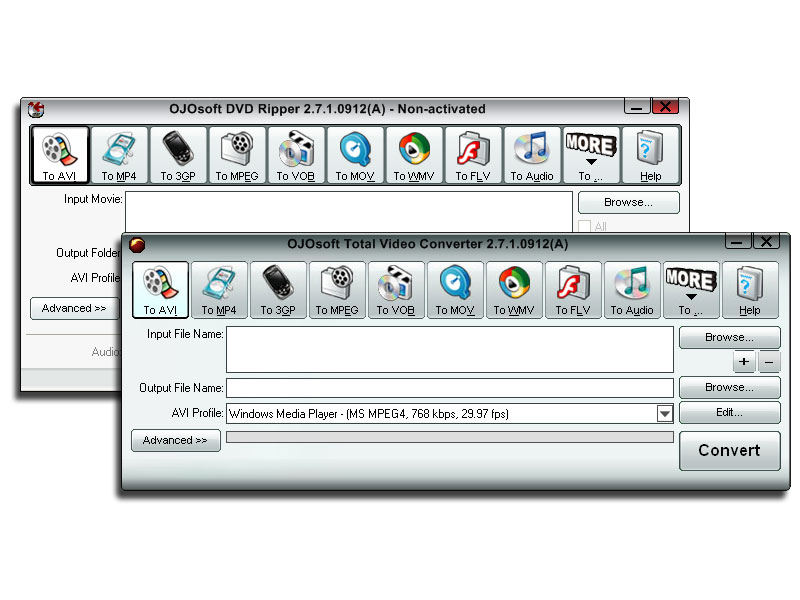Choose To MP4 in DVD Ripper window
Screen dimensions: 800x600
point(119,155)
